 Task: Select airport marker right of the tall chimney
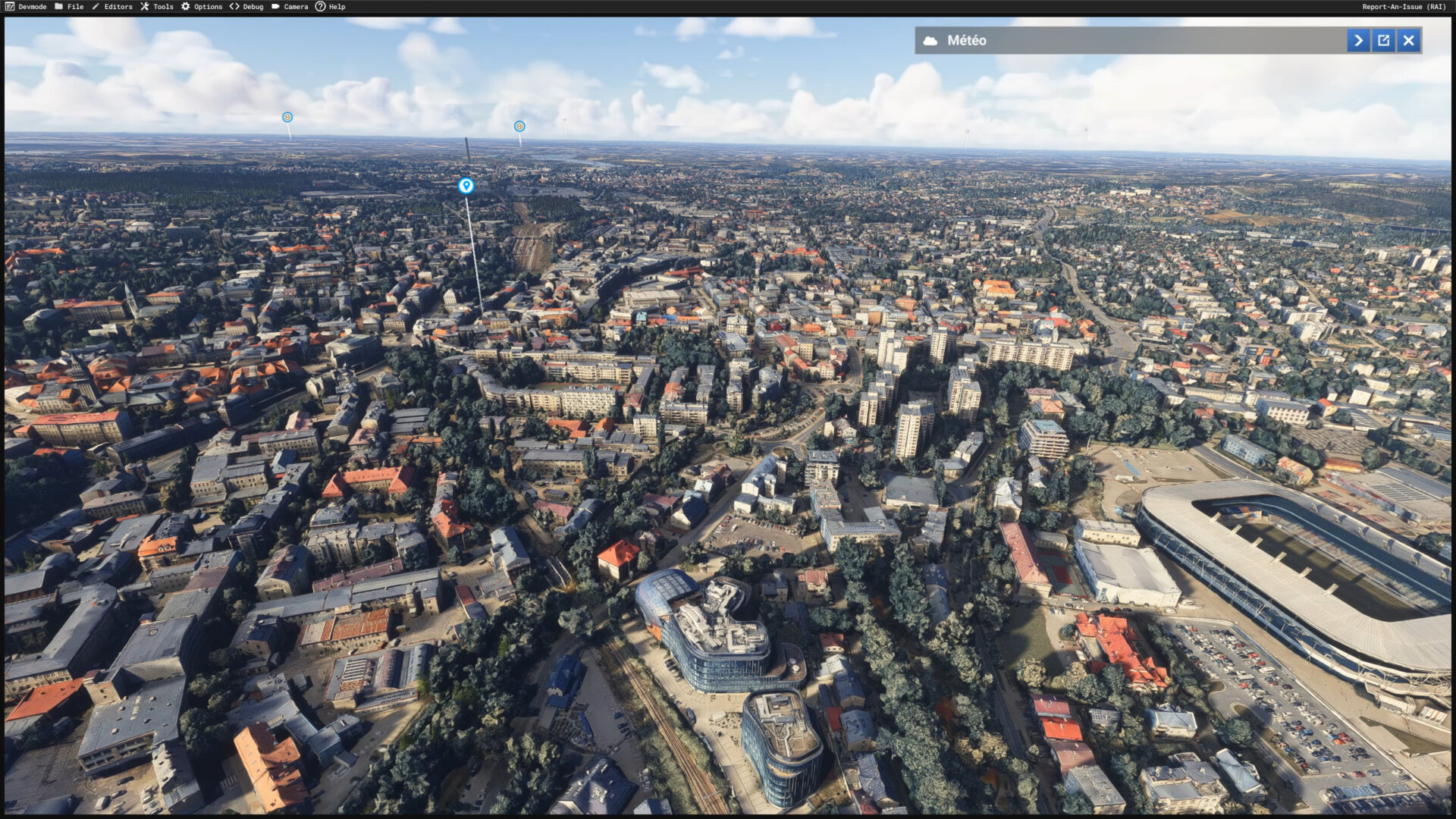519,126
